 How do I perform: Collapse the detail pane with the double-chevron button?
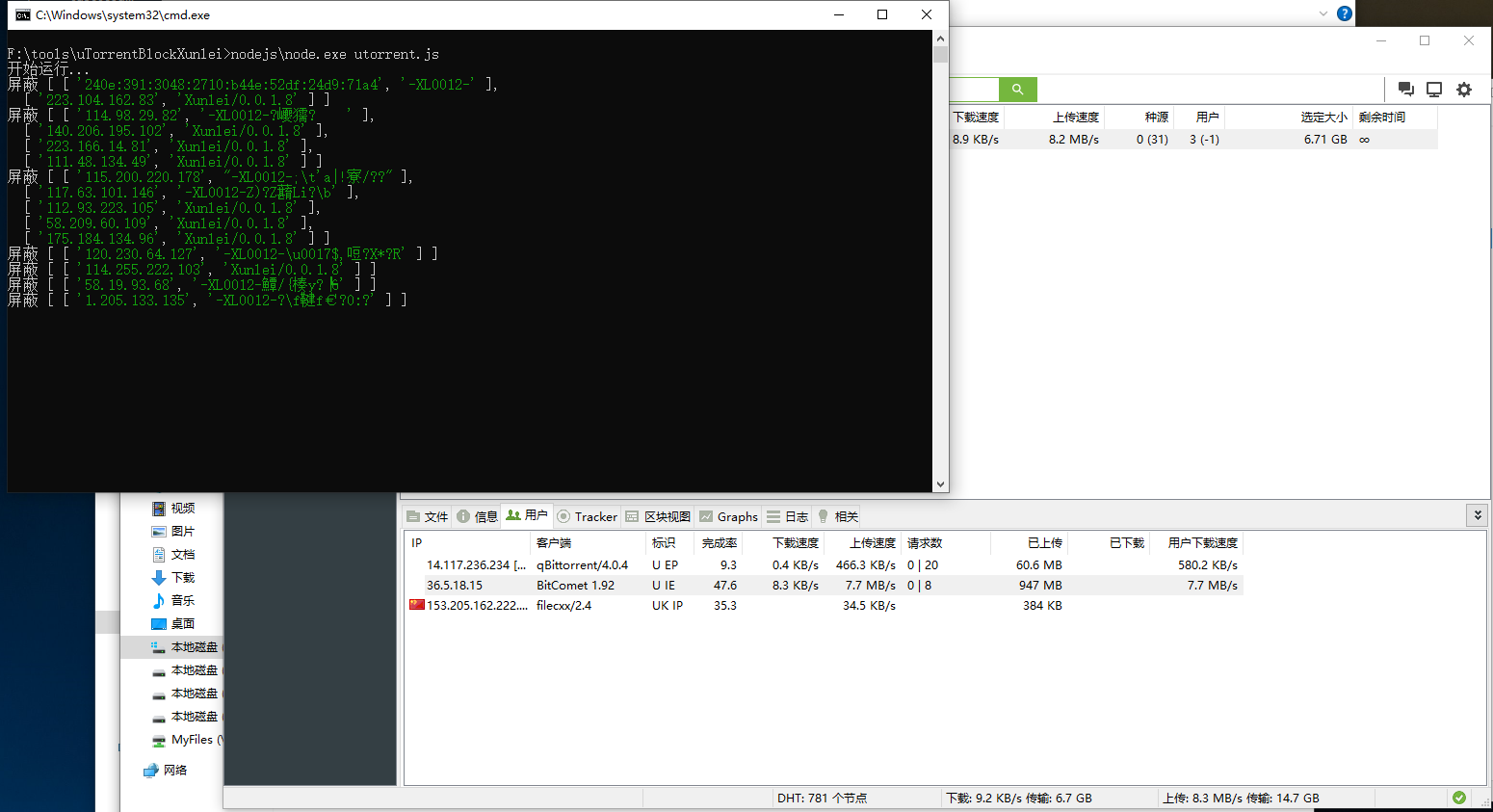pyautogui.click(x=1478, y=515)
